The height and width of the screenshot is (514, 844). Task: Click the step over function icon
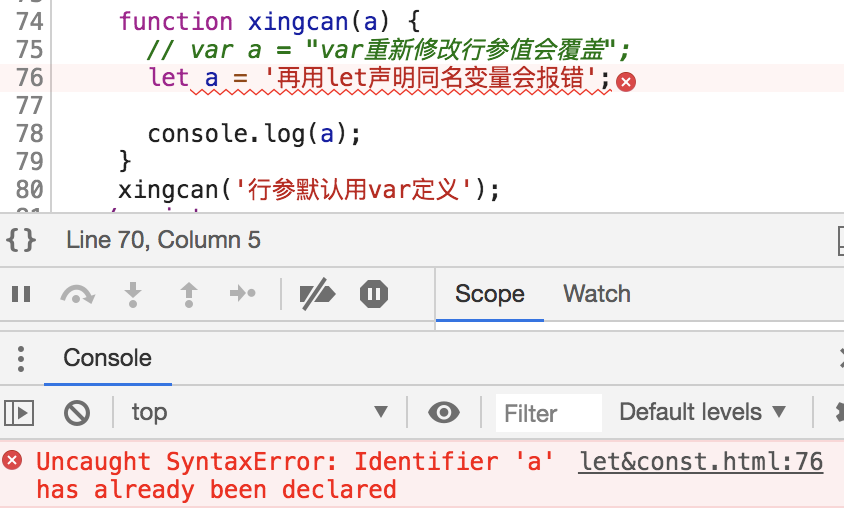click(x=77, y=294)
